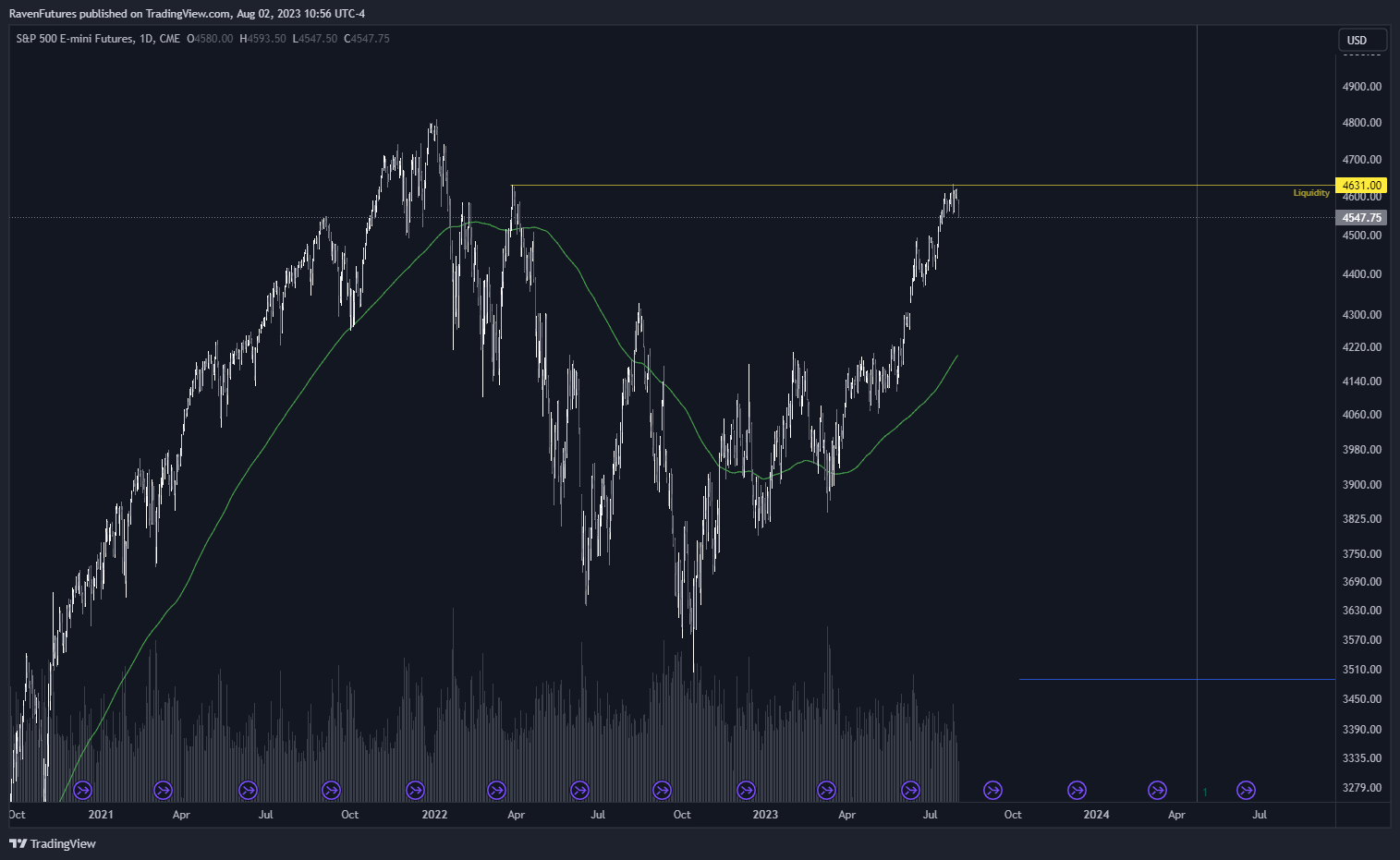
Task: Click the 2022 year label on time axis
Action: 434,815
